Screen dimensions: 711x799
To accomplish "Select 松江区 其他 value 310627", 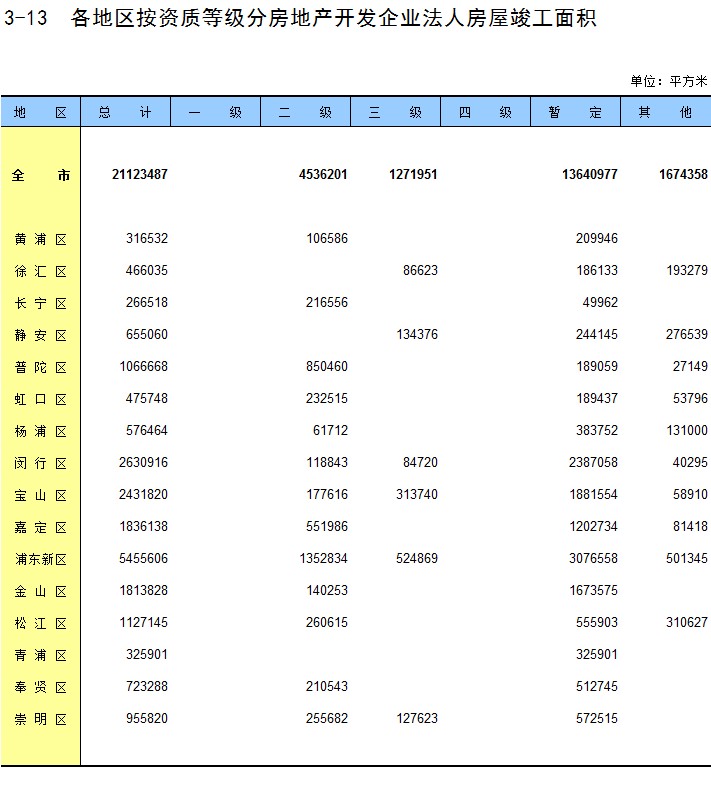I will click(685, 623).
